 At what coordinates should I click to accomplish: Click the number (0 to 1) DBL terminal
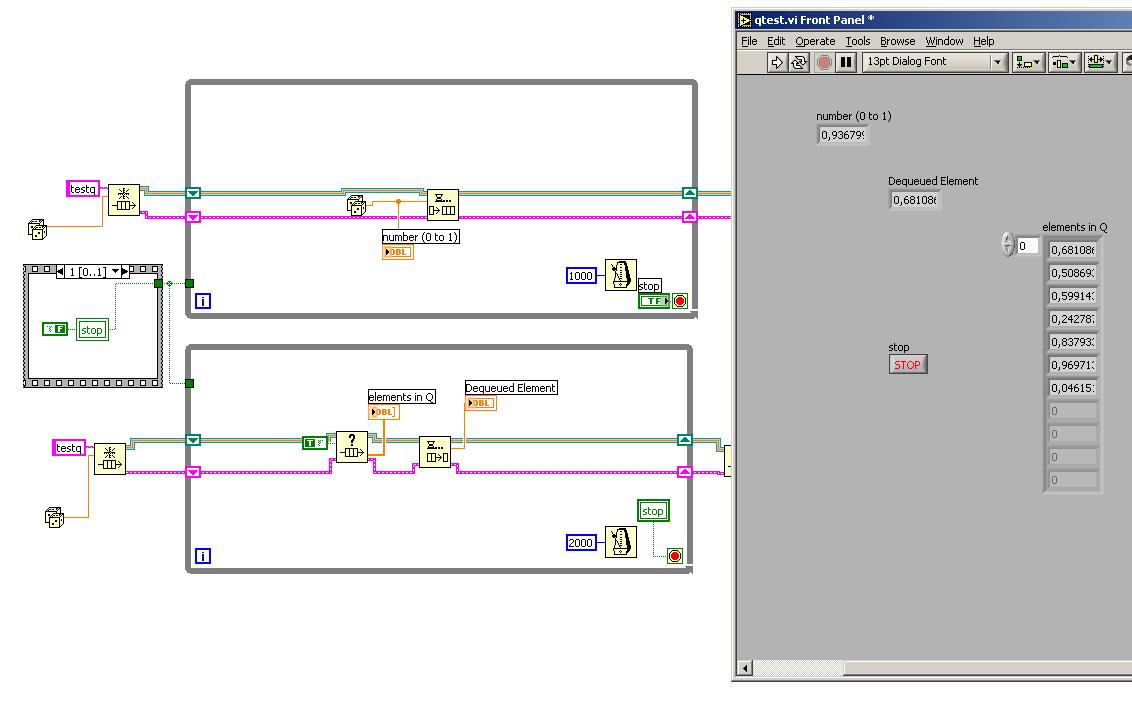(398, 252)
